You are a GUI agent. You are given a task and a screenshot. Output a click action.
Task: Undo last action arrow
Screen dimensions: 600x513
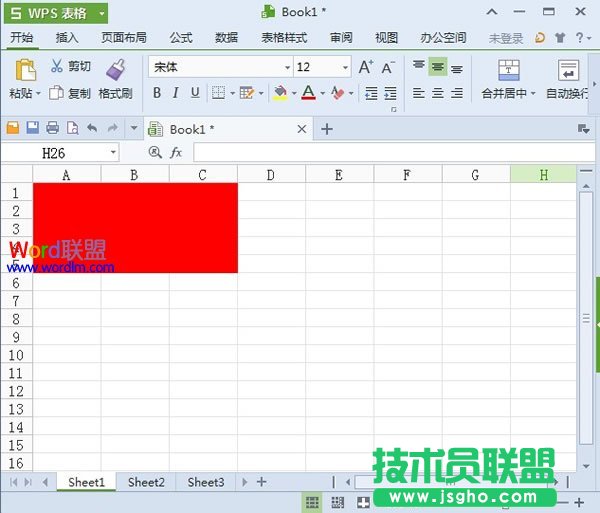tap(92, 128)
